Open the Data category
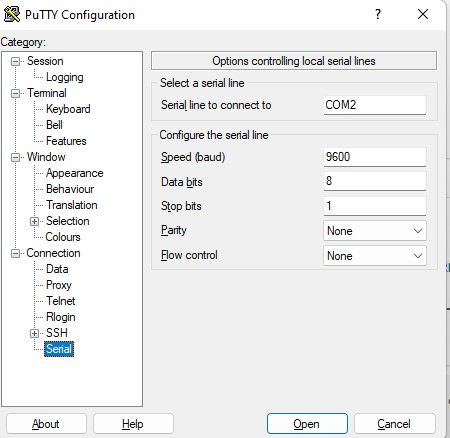Screen dimensions: 450x438 (57, 269)
